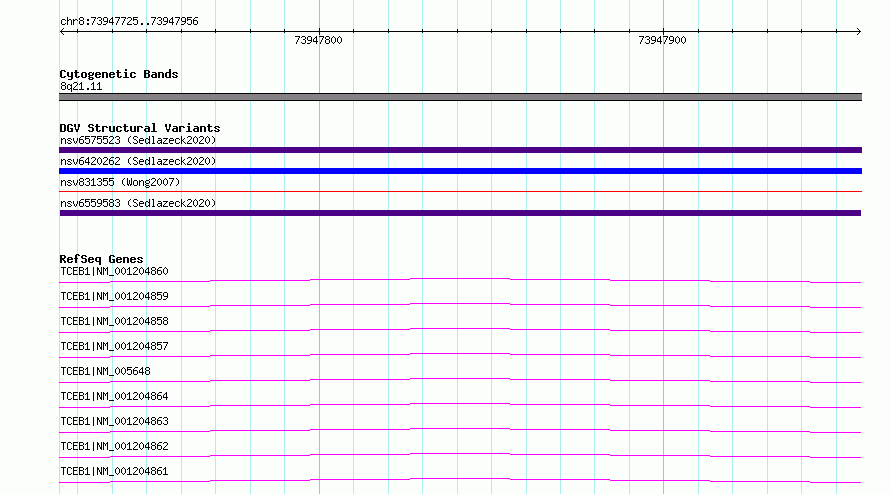This screenshot has width=890, height=494.
Task: Click the left arrow of the ruler
Action: [x=62, y=31]
